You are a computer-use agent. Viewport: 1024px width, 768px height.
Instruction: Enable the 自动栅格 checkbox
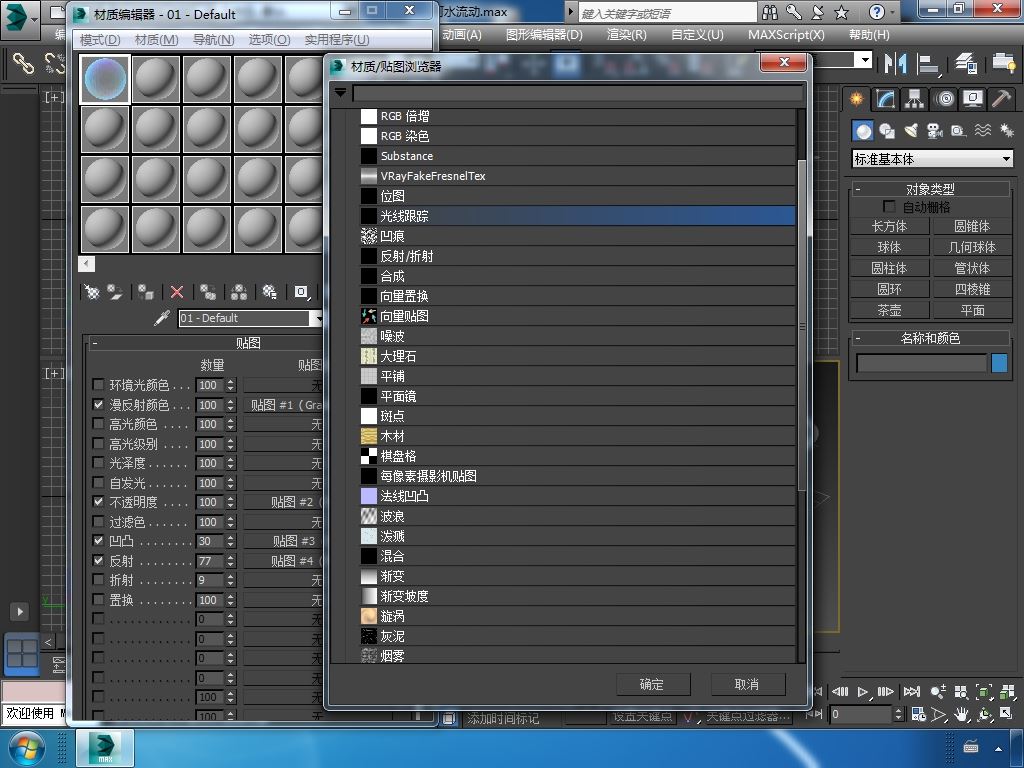pyautogui.click(x=889, y=206)
